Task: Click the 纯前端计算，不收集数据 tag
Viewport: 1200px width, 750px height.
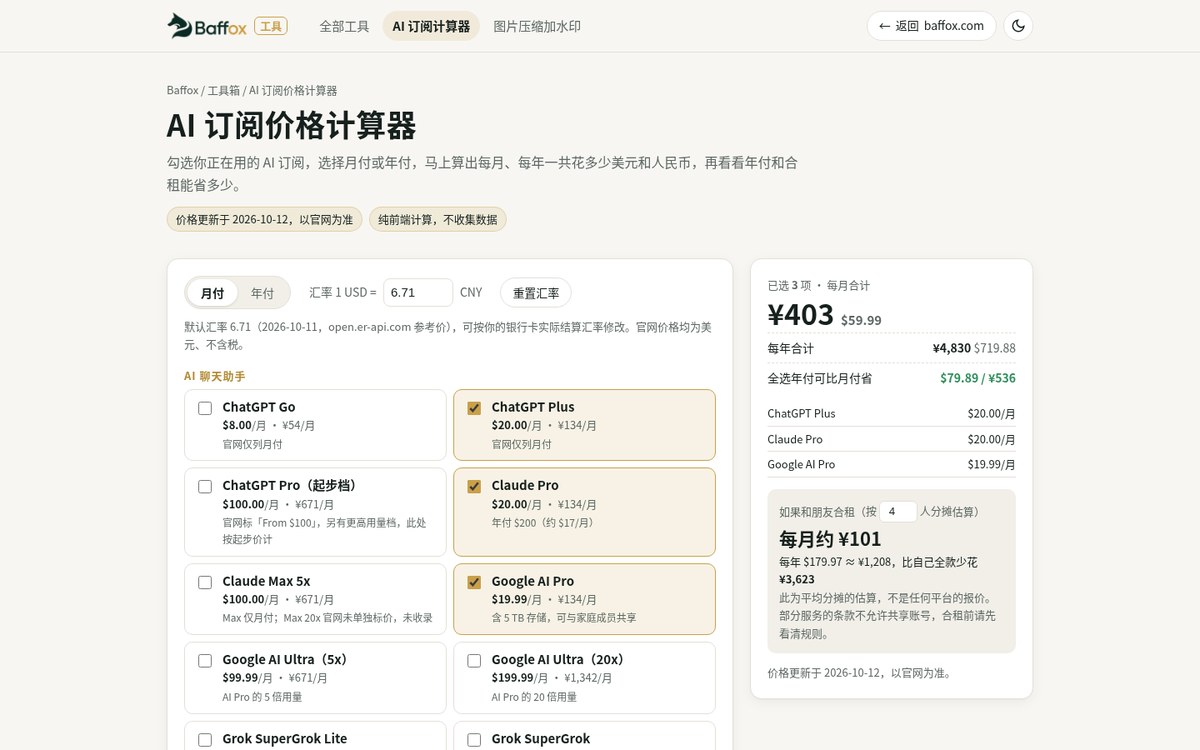Action: coord(438,219)
